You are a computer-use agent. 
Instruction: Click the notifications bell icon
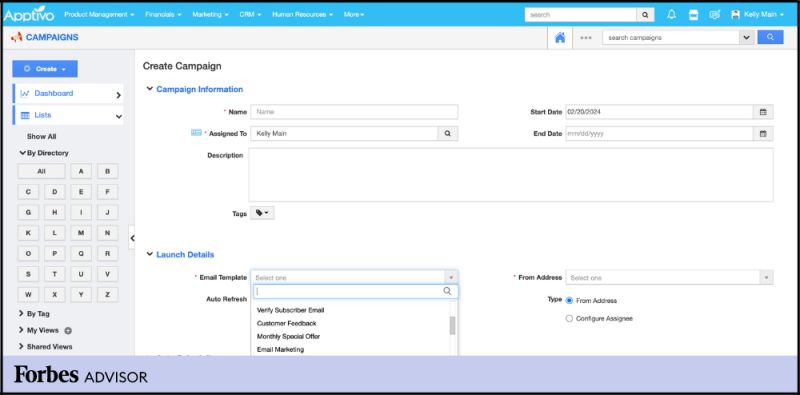(x=671, y=15)
